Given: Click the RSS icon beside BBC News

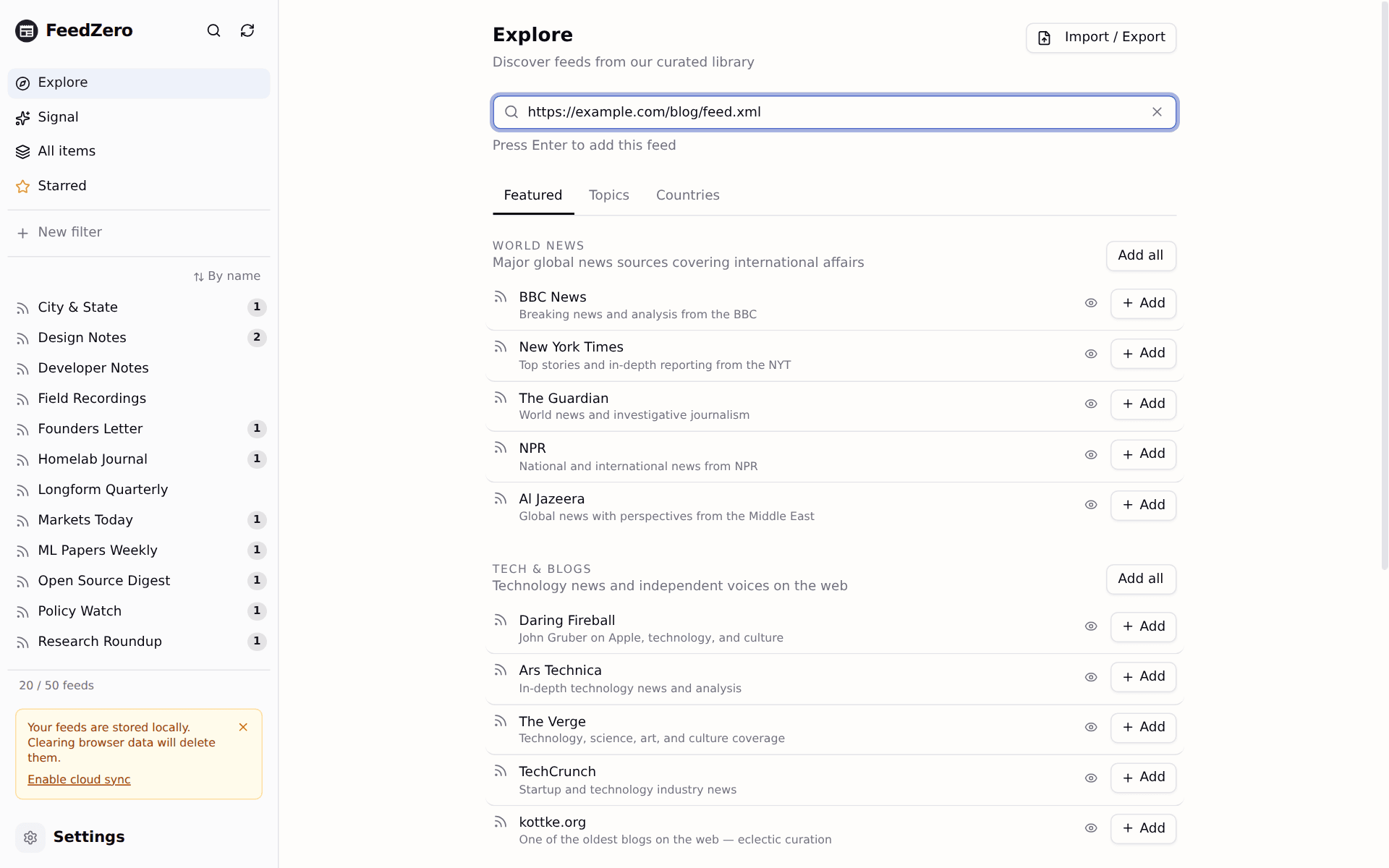Looking at the screenshot, I should click(501, 297).
